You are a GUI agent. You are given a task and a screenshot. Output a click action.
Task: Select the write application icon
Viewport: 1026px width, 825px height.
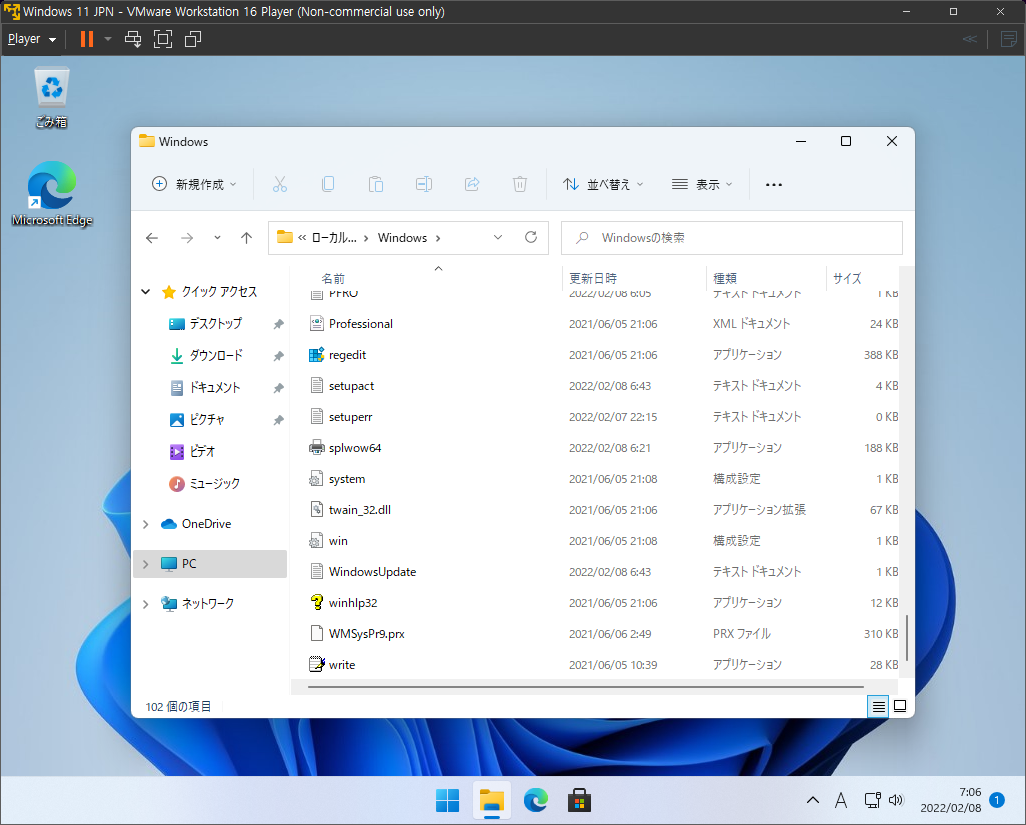tap(317, 665)
